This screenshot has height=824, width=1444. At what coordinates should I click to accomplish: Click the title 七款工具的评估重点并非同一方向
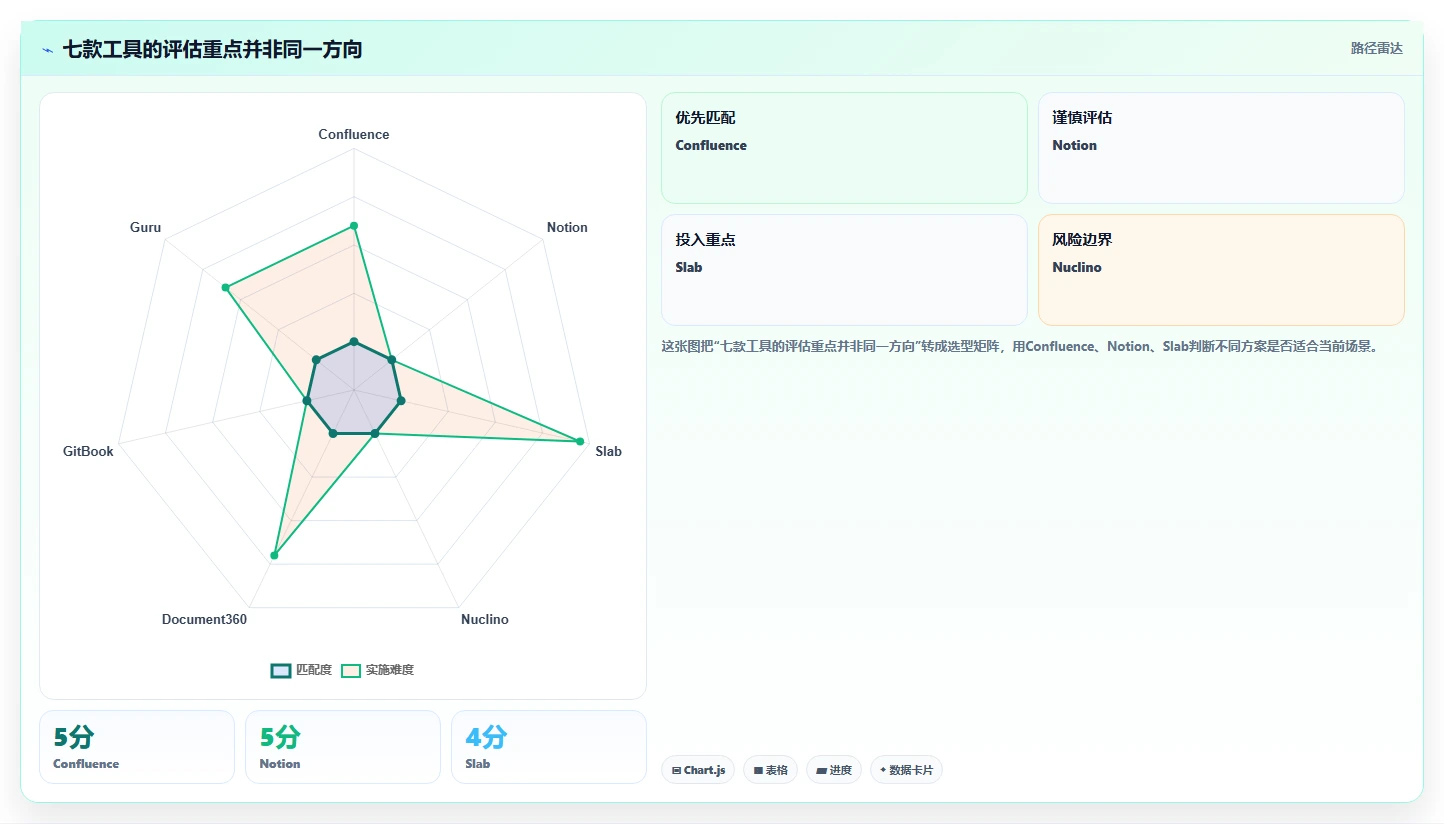(x=212, y=49)
